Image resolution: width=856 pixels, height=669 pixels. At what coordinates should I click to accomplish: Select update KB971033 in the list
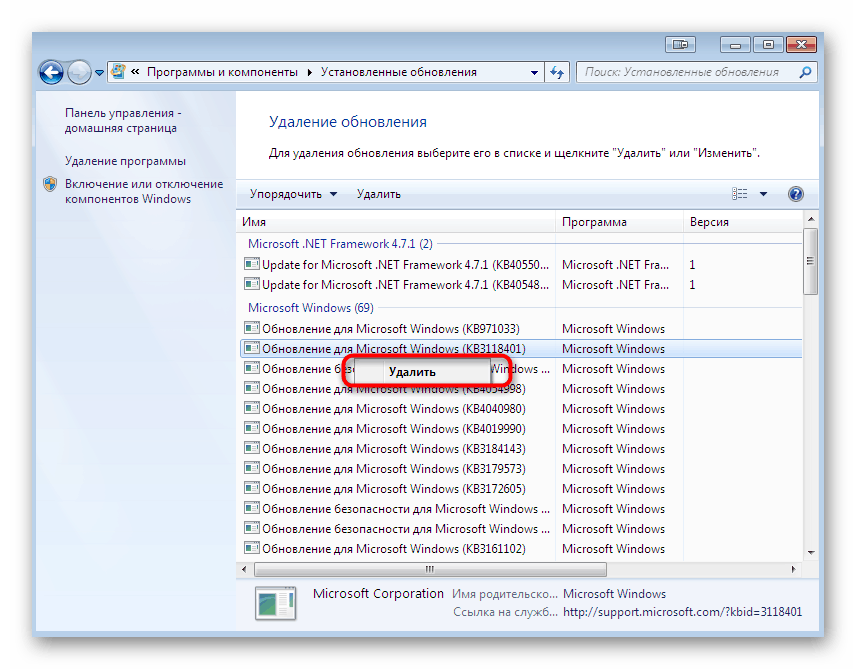click(521, 329)
